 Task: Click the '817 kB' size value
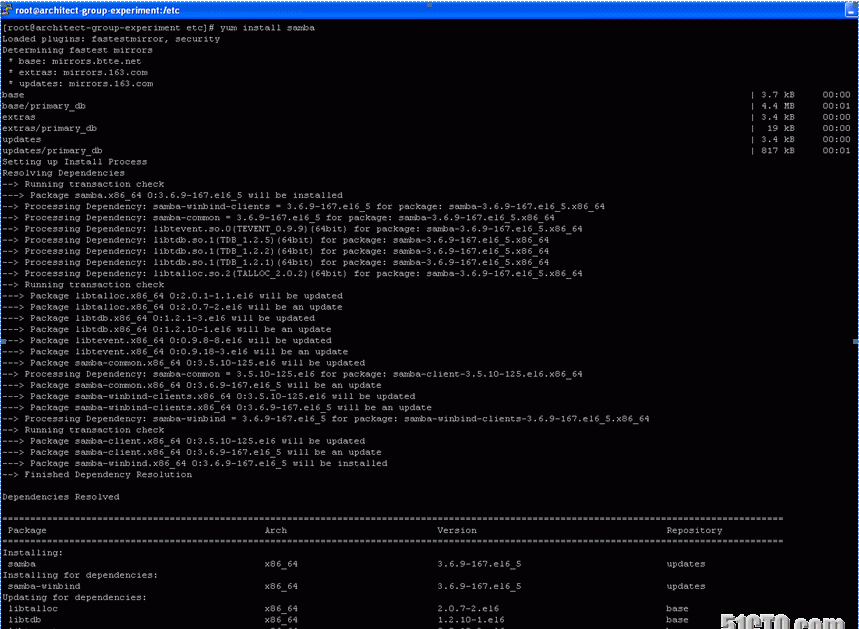coord(777,151)
